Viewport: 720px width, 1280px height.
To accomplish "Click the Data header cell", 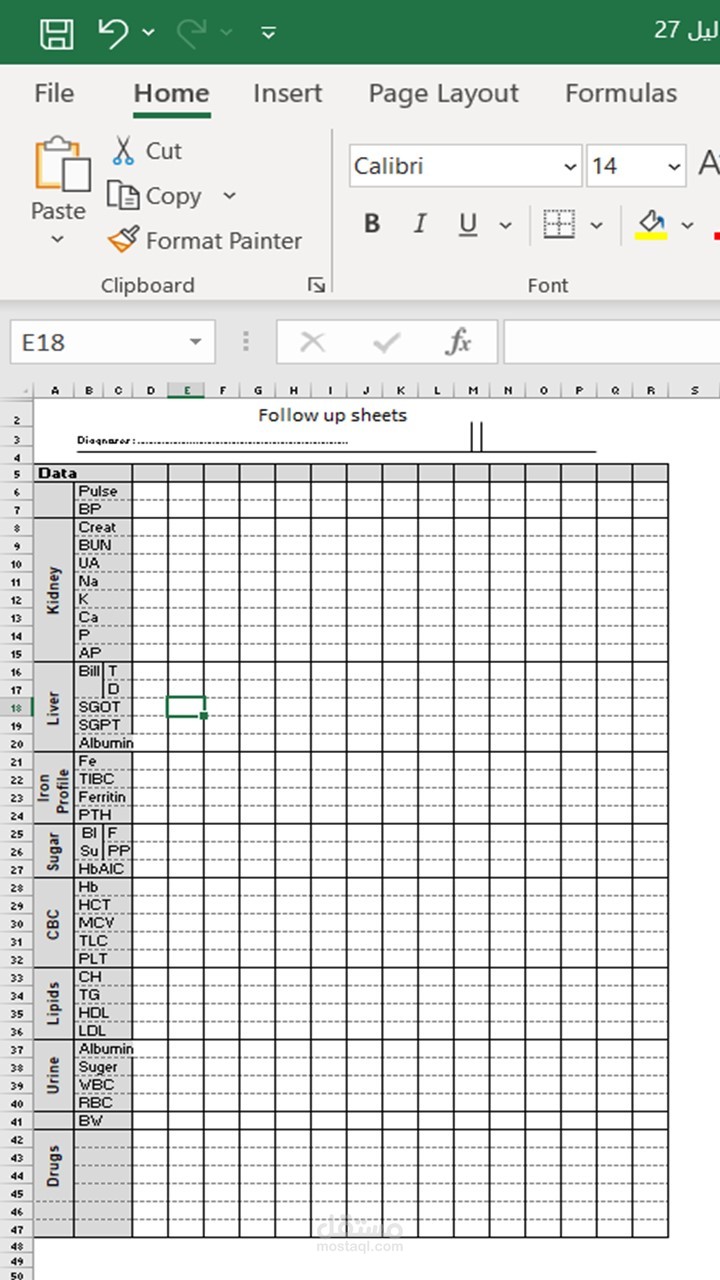I will point(58,473).
